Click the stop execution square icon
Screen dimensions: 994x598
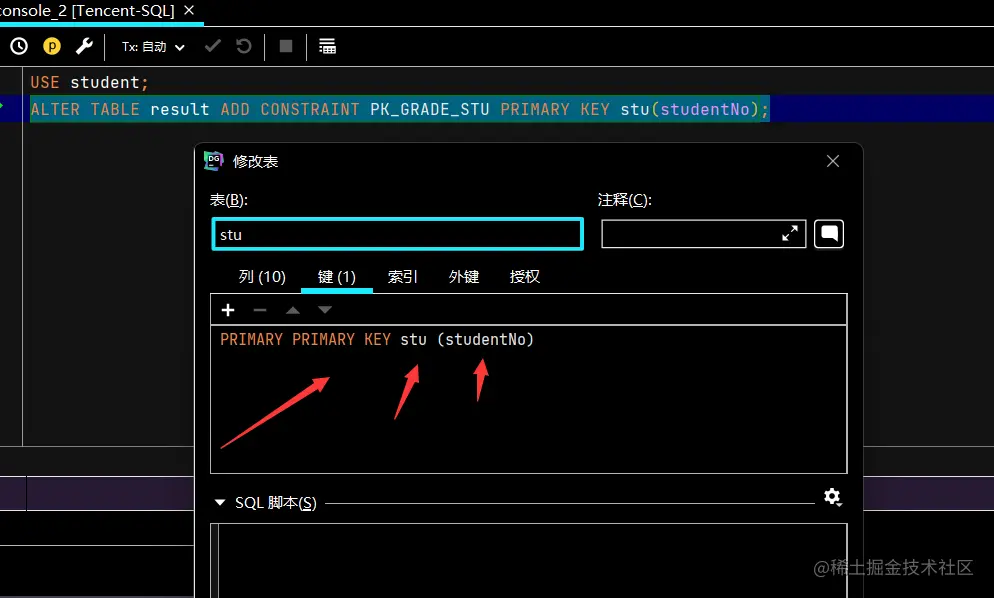tap(286, 46)
